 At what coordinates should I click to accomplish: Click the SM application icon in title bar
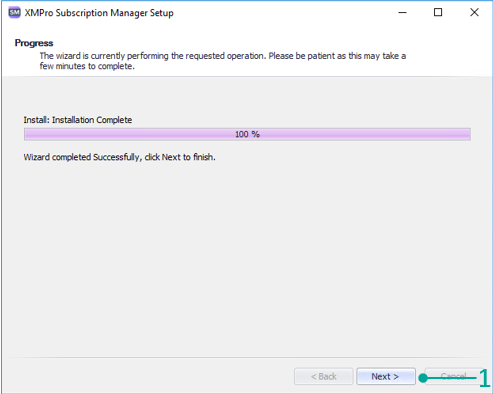tap(14, 13)
